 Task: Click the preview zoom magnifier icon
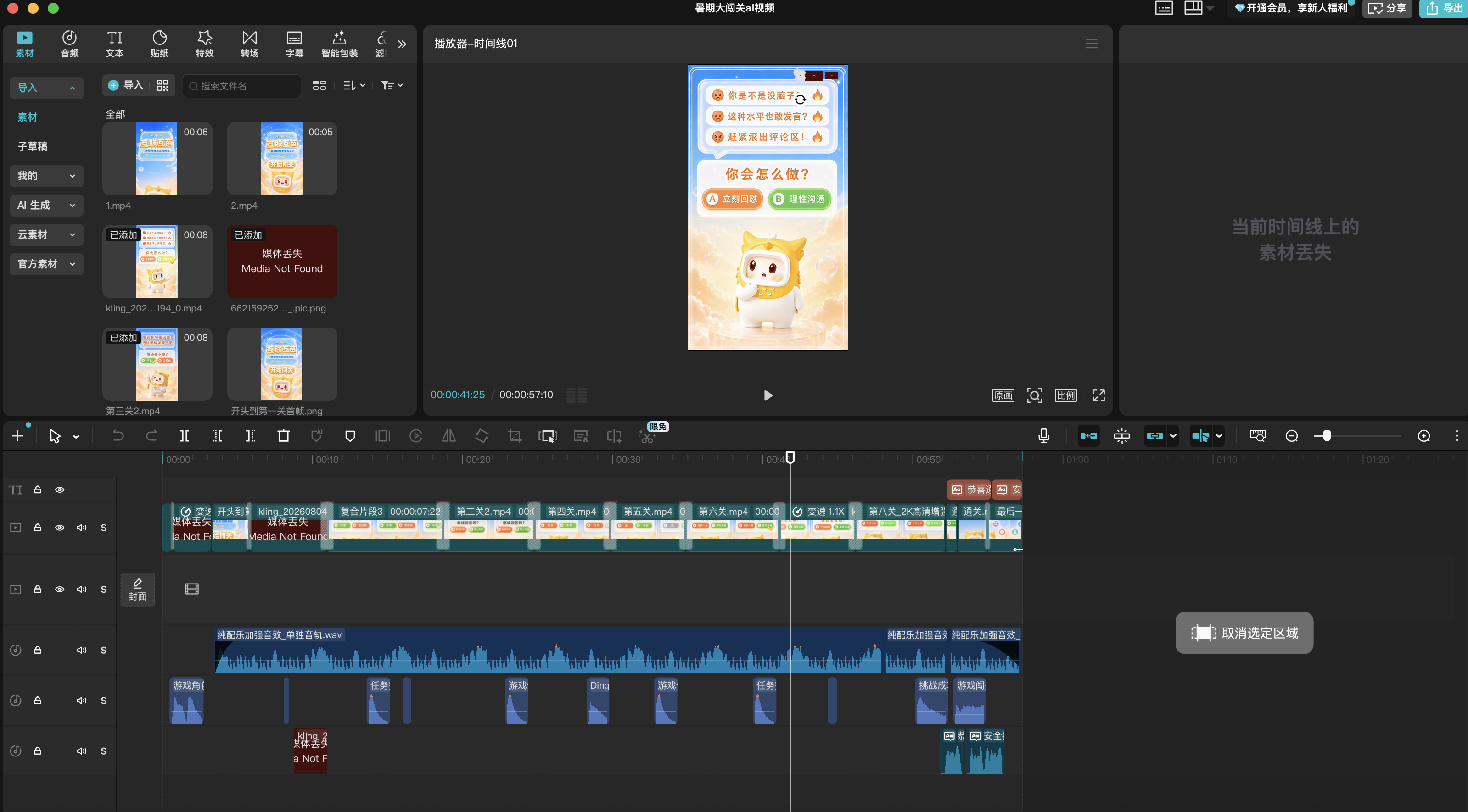tap(1034, 395)
